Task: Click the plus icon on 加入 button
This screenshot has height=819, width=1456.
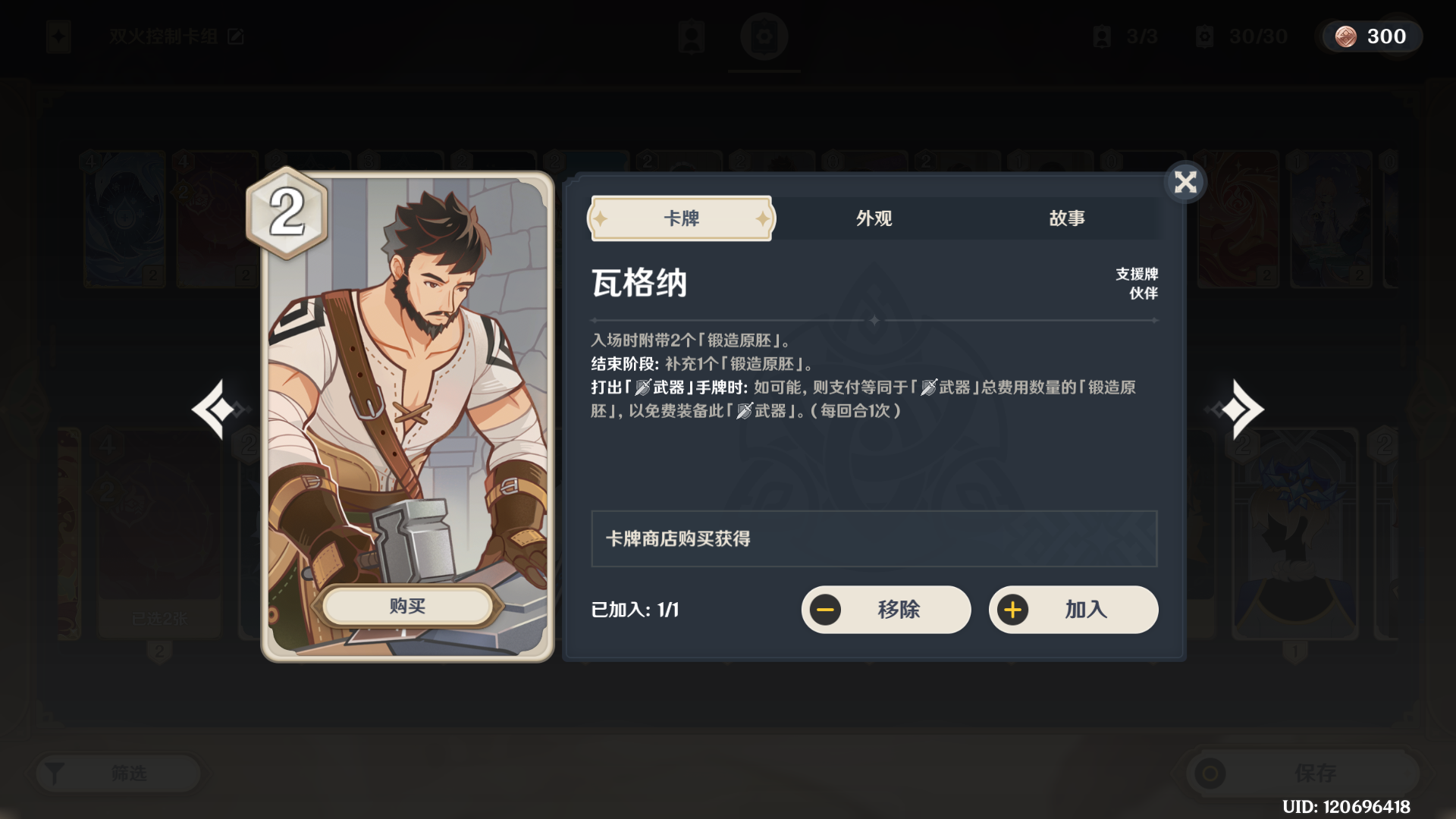Action: pos(1012,610)
